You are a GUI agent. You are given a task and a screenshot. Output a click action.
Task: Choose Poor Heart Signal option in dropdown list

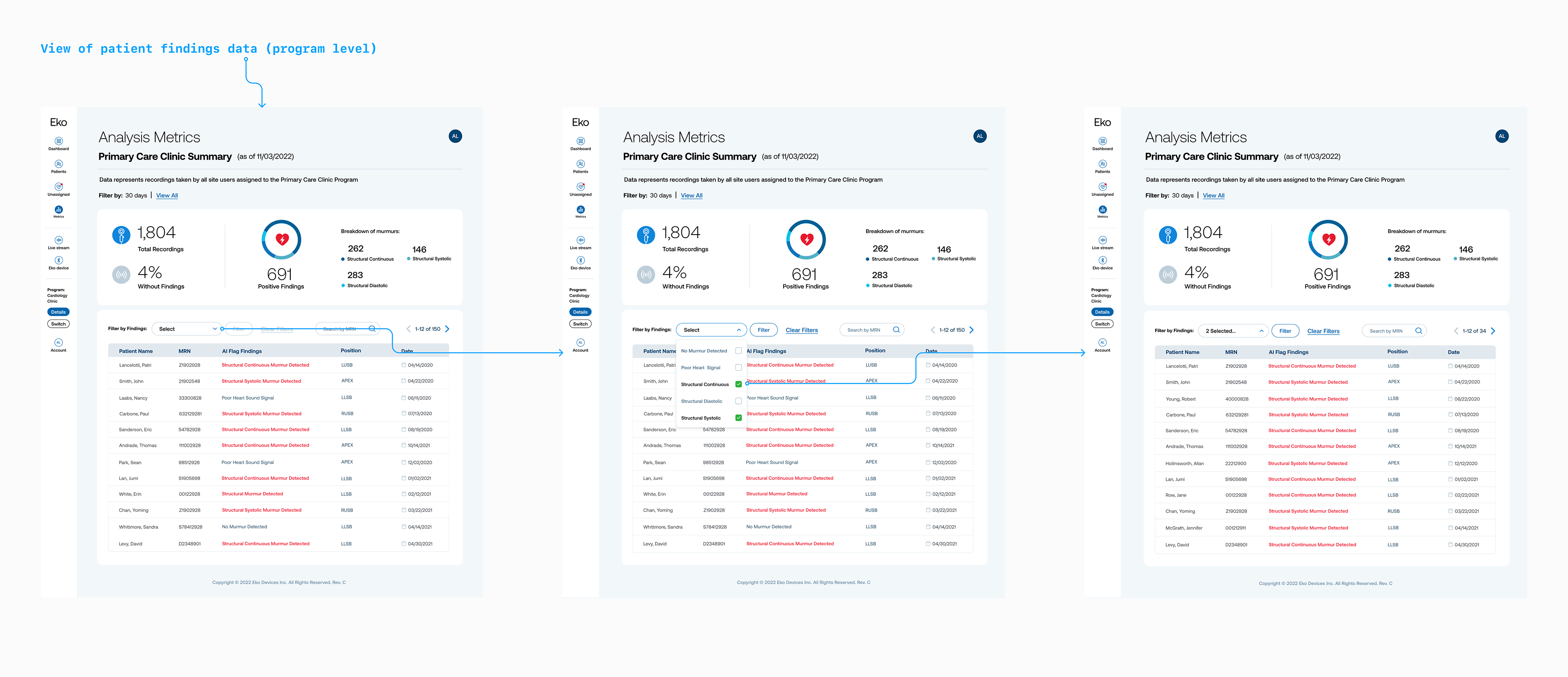701,367
